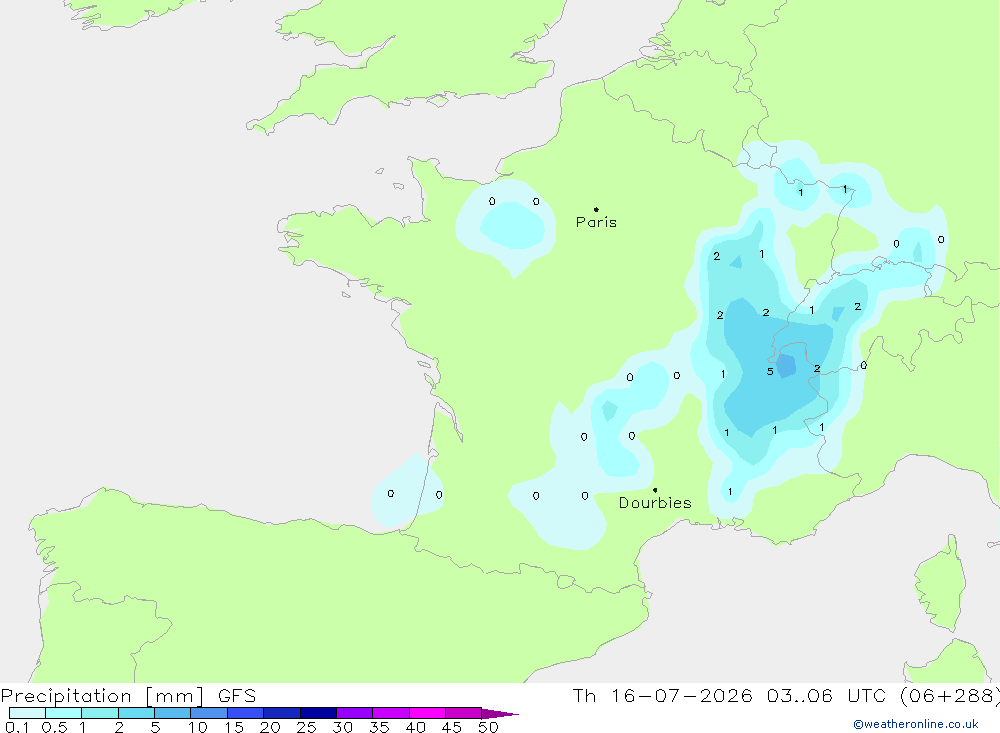1000x733 pixels.
Task: Click the '5' precipitation value on the map
Action: [770, 372]
